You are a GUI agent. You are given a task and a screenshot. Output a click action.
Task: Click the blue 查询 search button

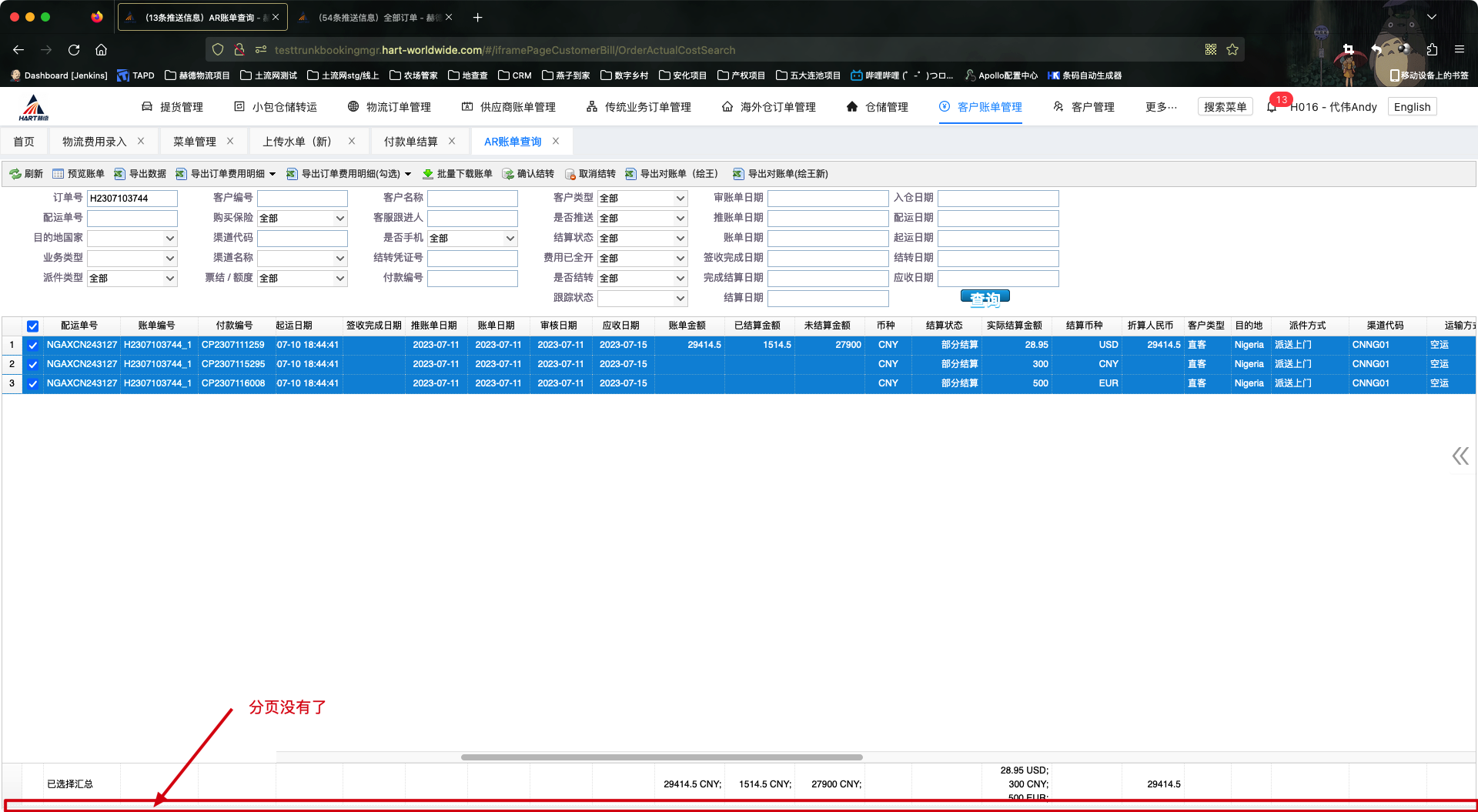(x=985, y=298)
